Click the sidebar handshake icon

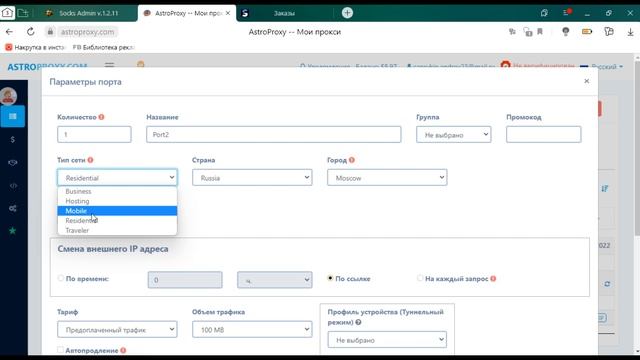[13, 162]
